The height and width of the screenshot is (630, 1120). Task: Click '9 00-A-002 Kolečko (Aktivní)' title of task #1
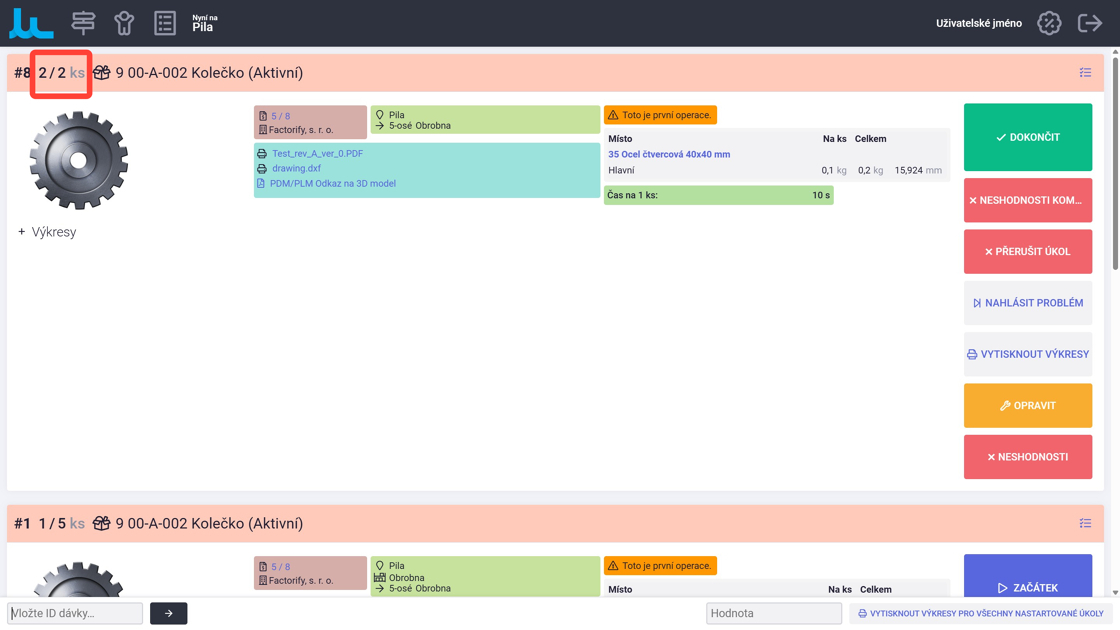tap(209, 524)
